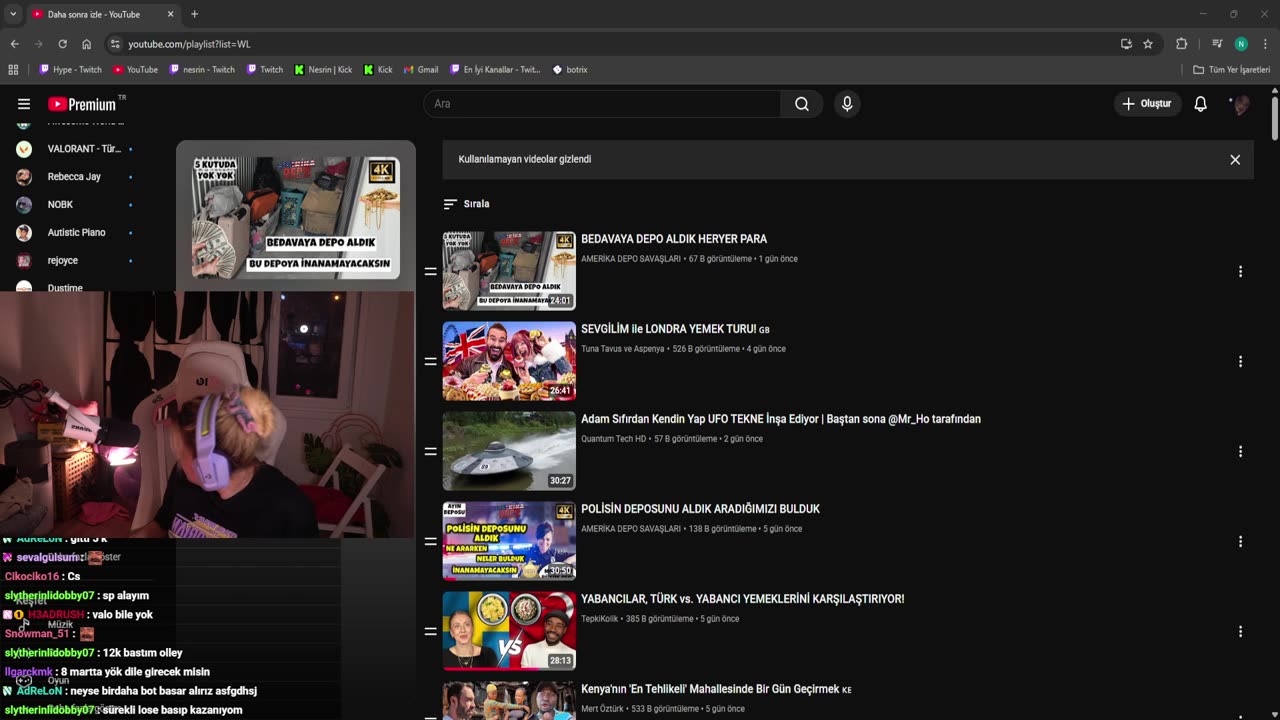Open the 'YouTube' bookmark
Screen dimensions: 1280x720
pyautogui.click(x=135, y=70)
